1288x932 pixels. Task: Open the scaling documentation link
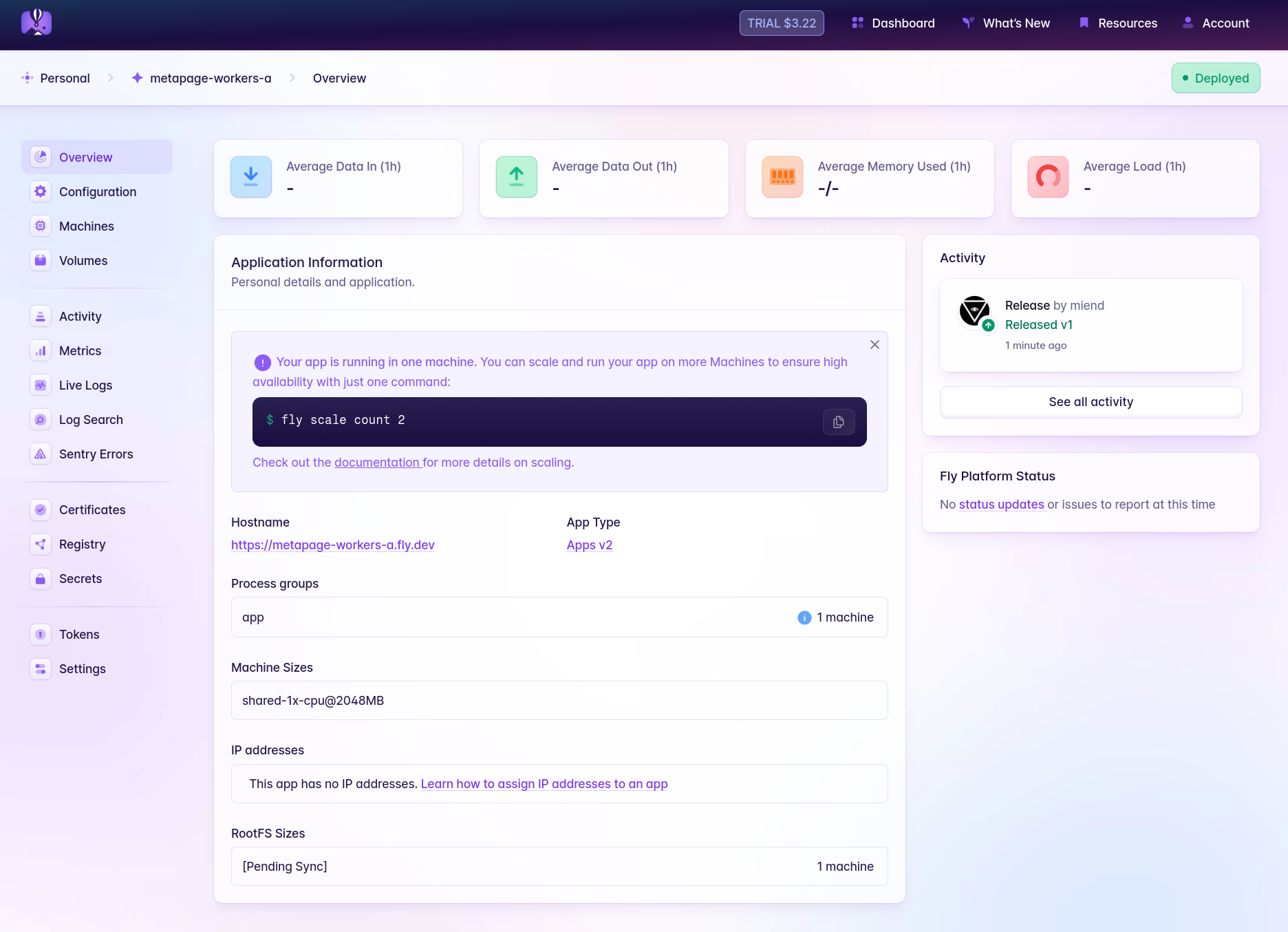[377, 462]
